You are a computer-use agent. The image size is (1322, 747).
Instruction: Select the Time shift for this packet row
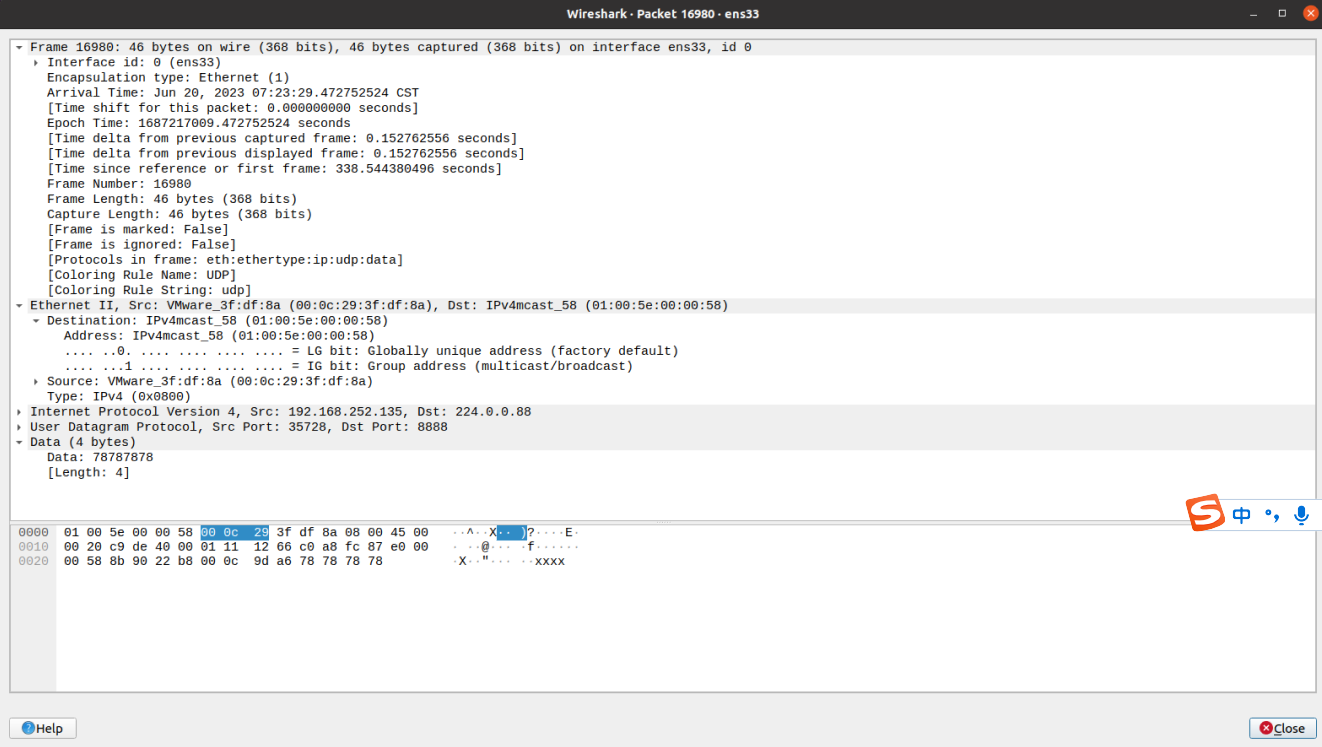[x=664, y=108]
